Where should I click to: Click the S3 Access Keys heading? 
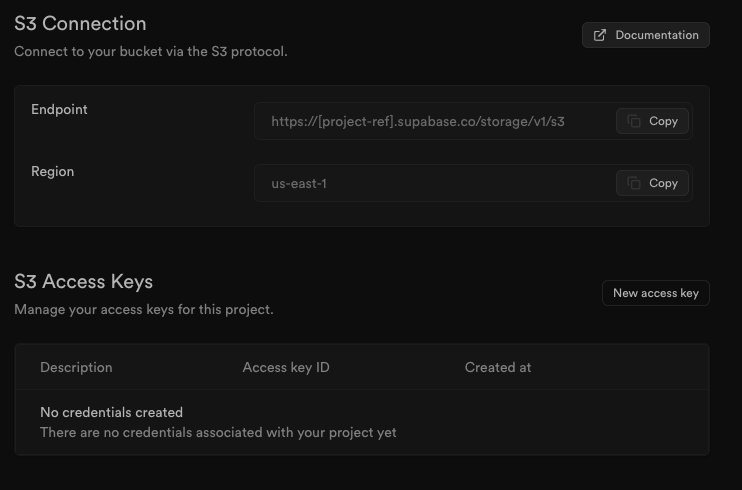tap(83, 281)
